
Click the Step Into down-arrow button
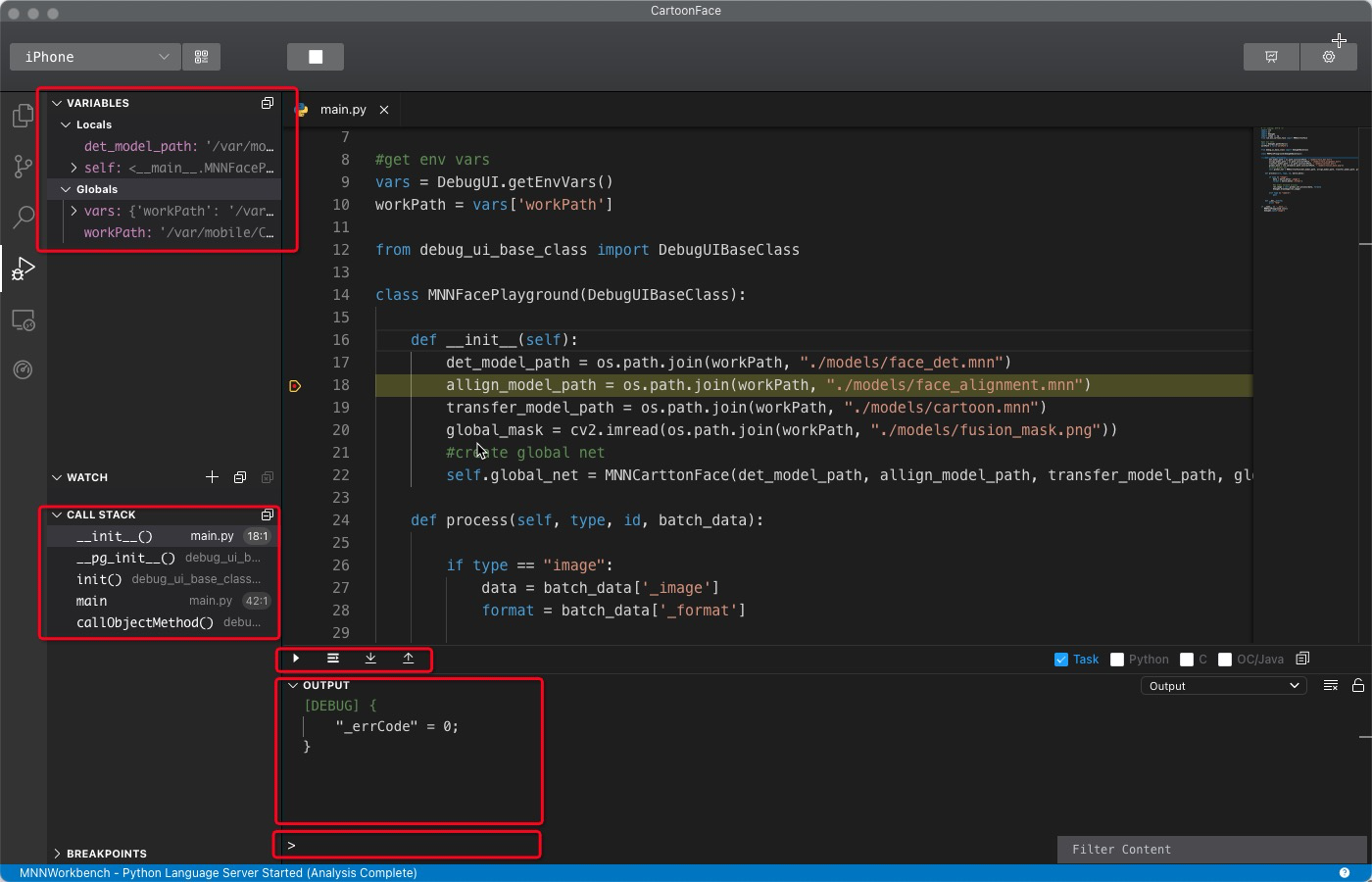click(x=370, y=659)
